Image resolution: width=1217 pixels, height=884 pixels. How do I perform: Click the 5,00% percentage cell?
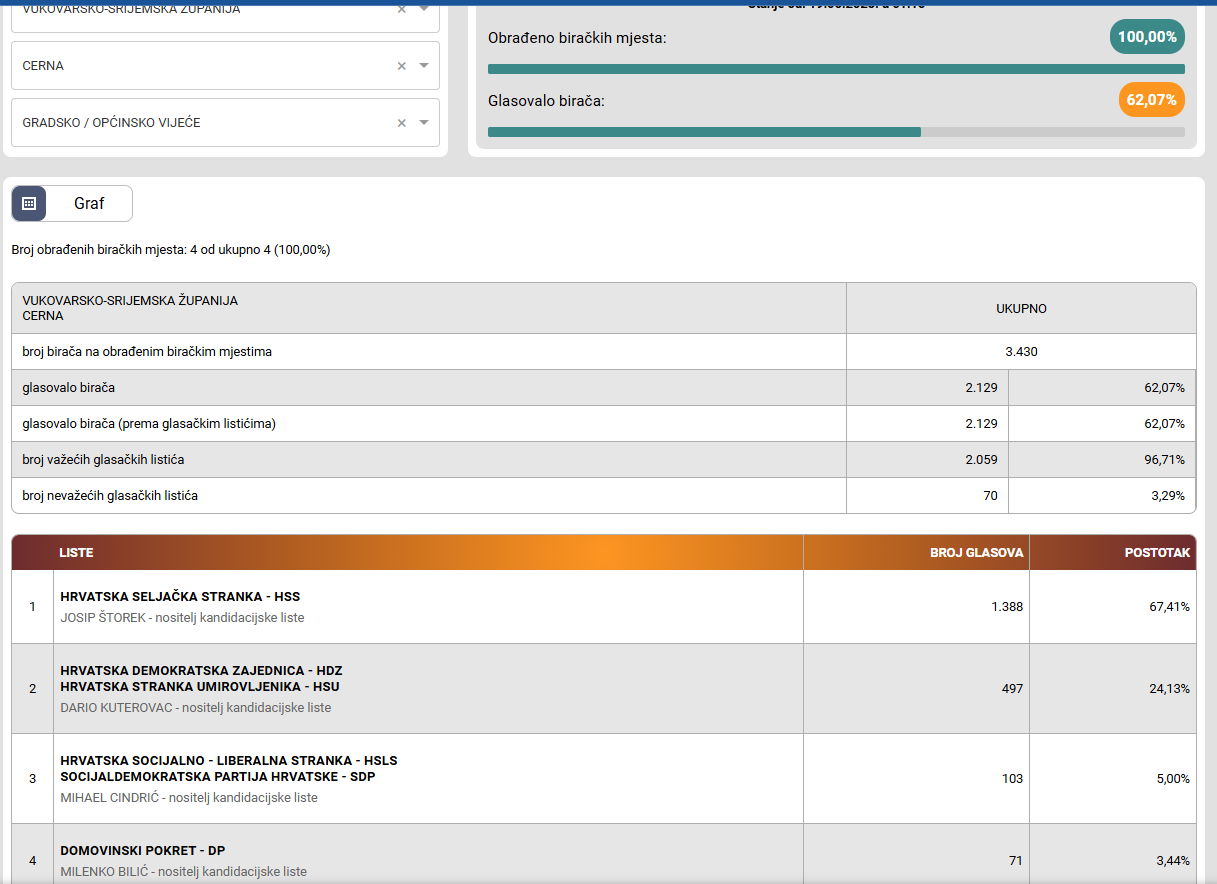1113,779
